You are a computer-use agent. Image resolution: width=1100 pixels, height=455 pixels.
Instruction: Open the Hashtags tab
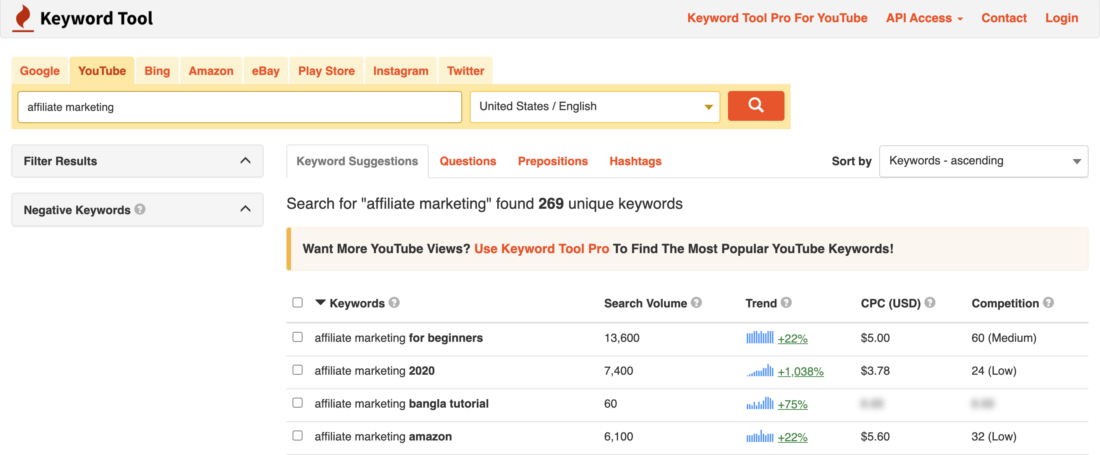coord(636,161)
